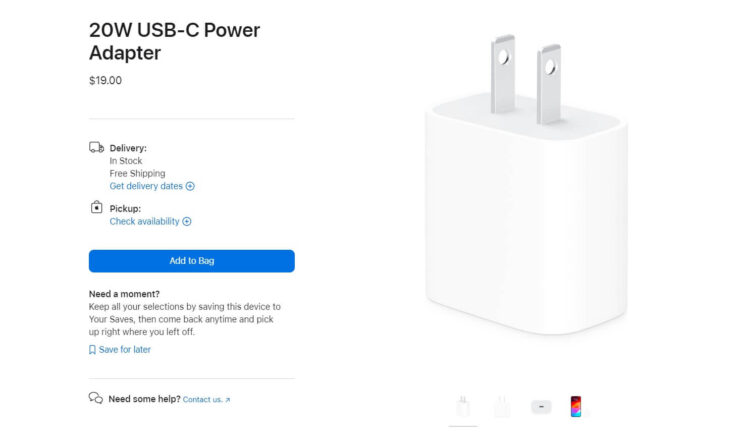
Task: Click the arrow icon after Contact us
Action: (x=228, y=400)
